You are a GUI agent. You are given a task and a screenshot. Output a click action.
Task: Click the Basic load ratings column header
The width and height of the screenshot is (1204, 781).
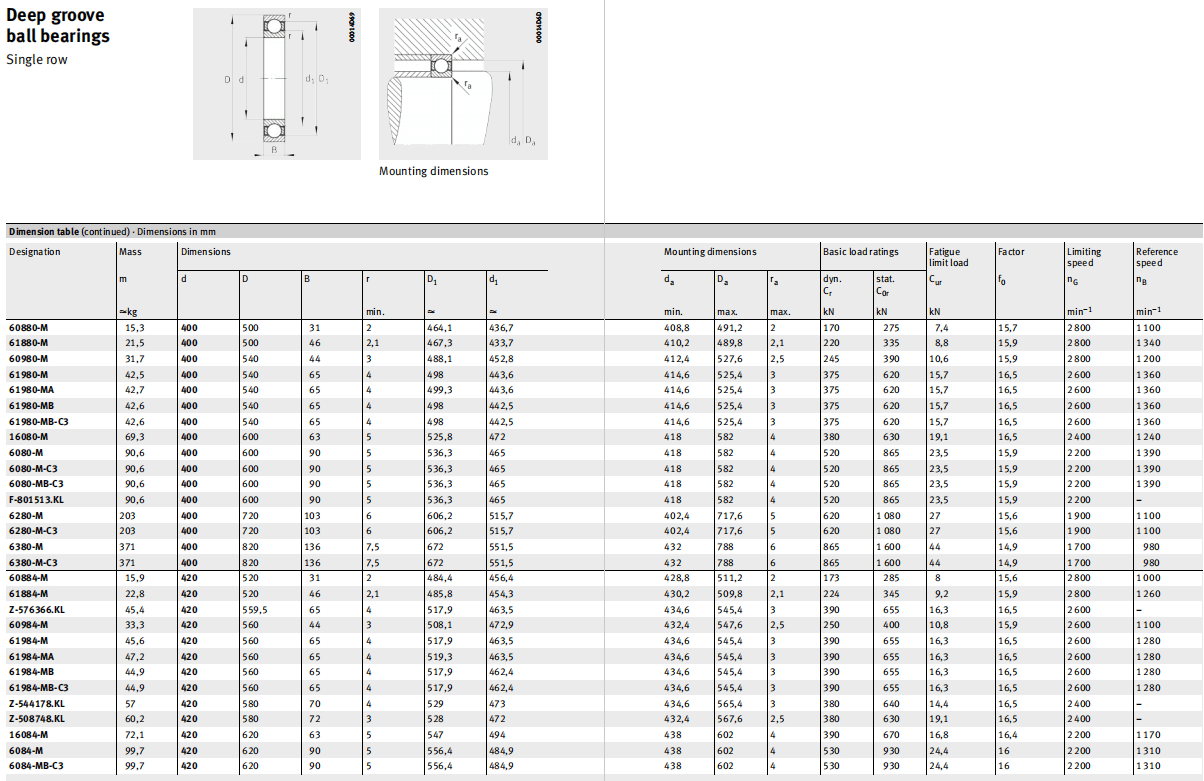[x=860, y=252]
